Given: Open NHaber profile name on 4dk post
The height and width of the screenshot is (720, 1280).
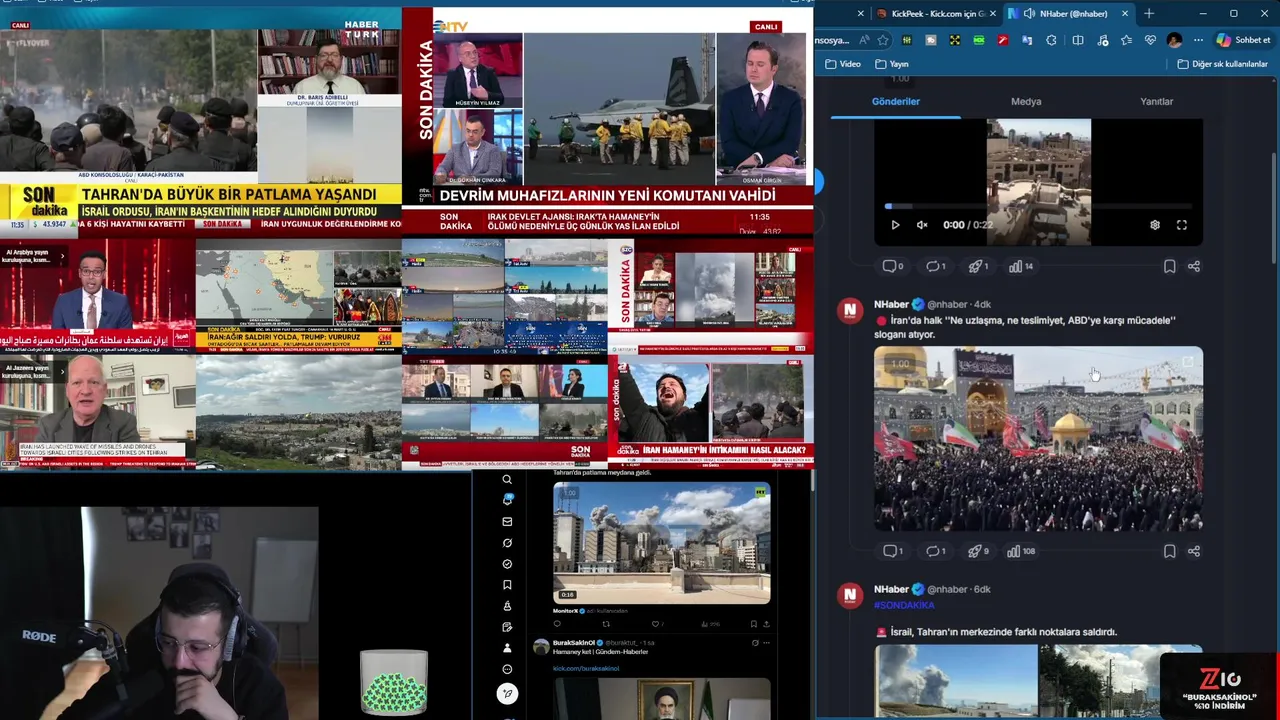Looking at the screenshot, I should coord(891,304).
